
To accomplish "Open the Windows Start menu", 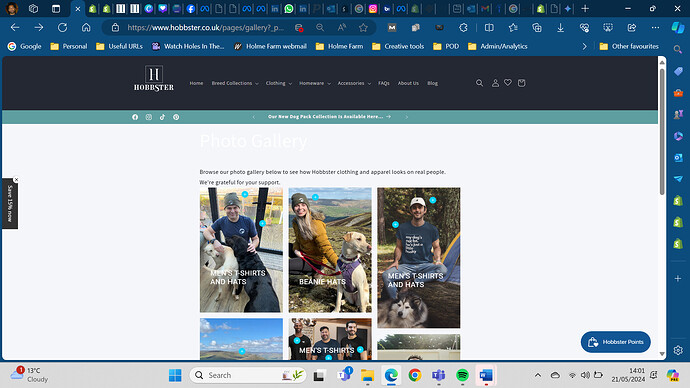I will coord(175,375).
